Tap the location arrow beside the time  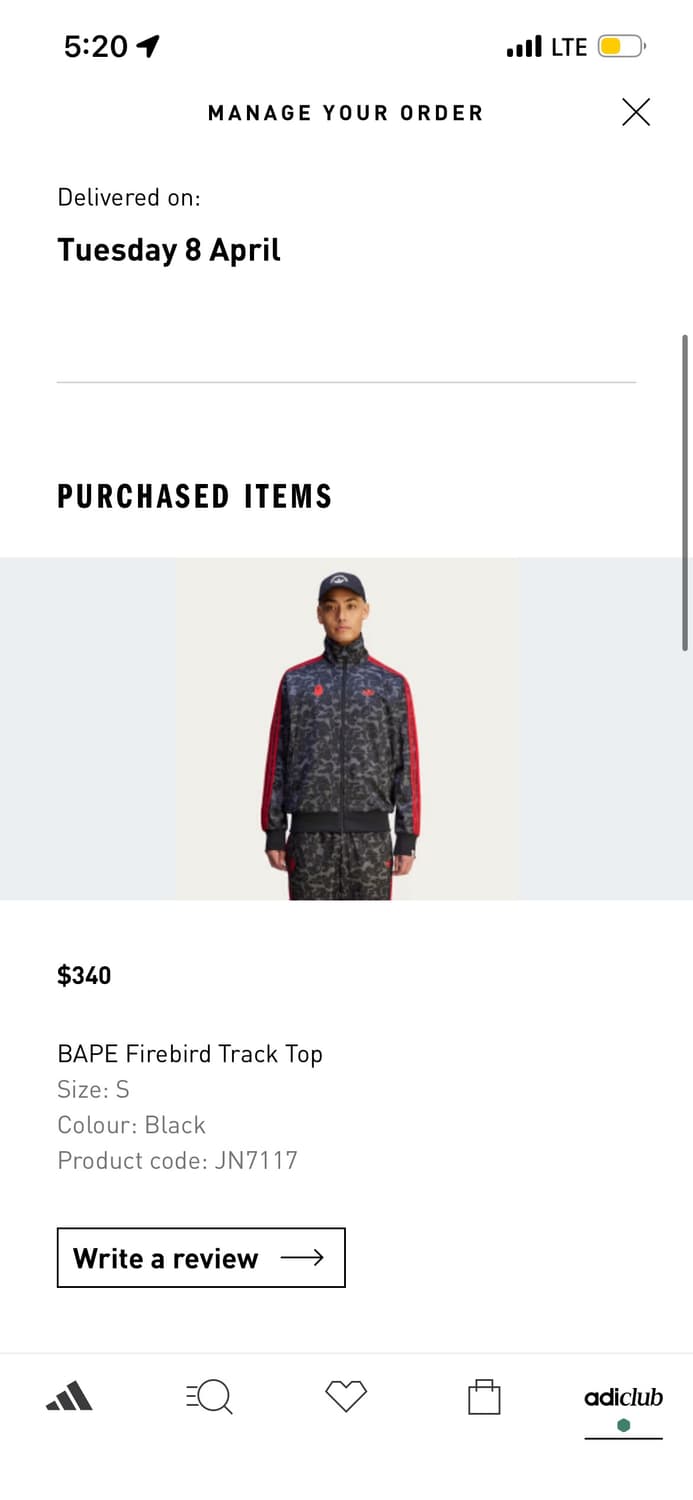tap(148, 46)
